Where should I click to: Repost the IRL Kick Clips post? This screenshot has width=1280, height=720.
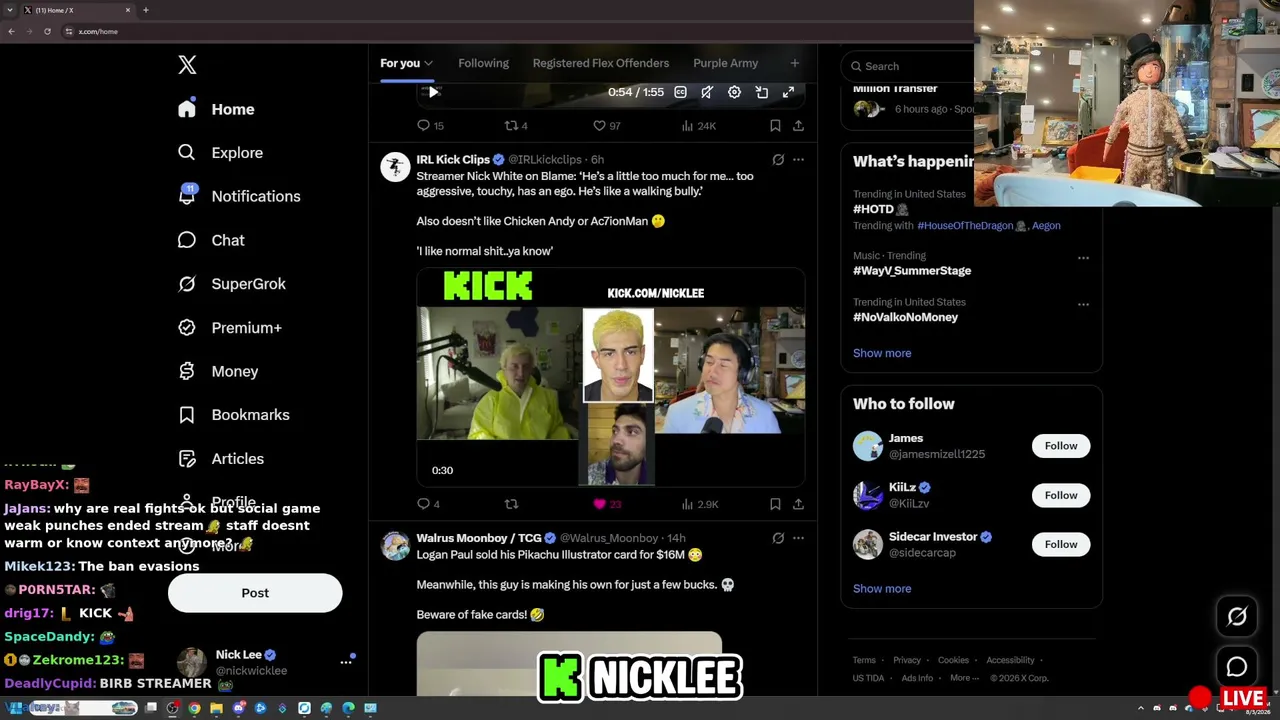coord(511,504)
